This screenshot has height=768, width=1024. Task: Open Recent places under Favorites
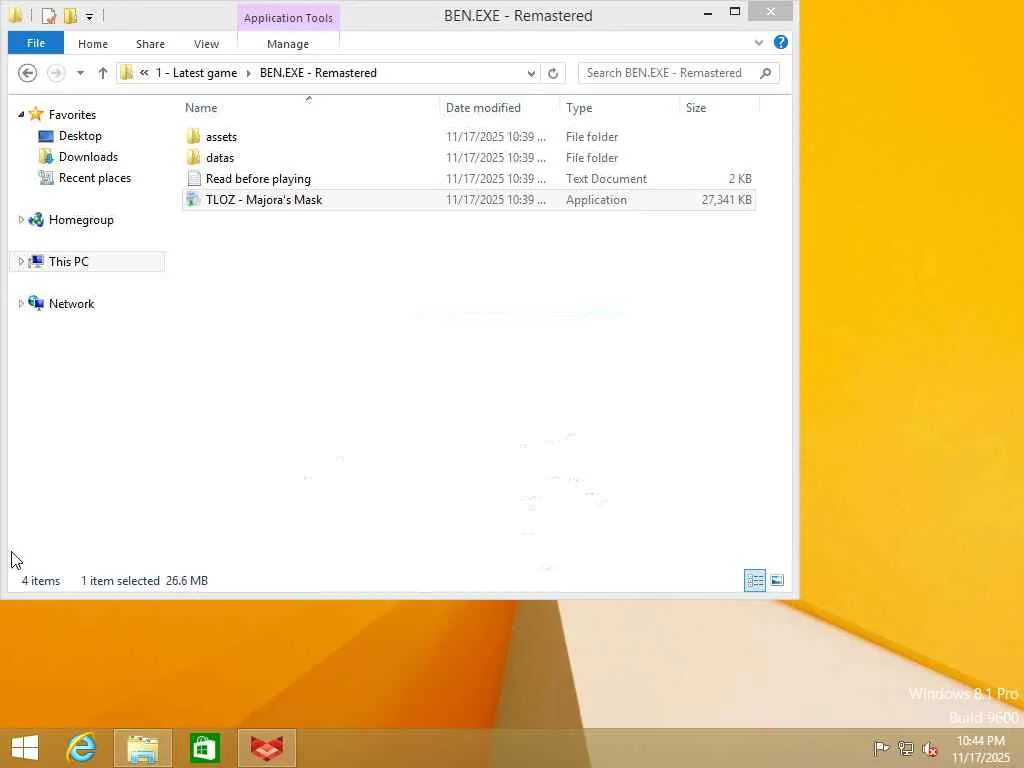tap(95, 178)
